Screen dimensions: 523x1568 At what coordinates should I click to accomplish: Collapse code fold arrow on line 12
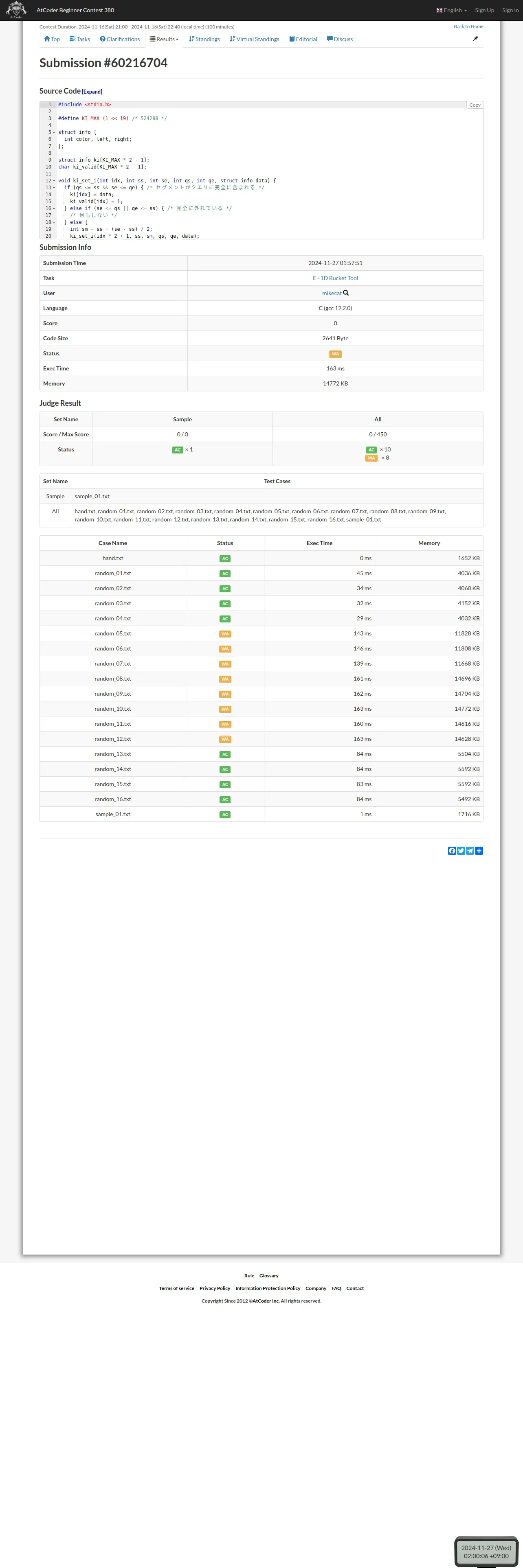coord(54,181)
